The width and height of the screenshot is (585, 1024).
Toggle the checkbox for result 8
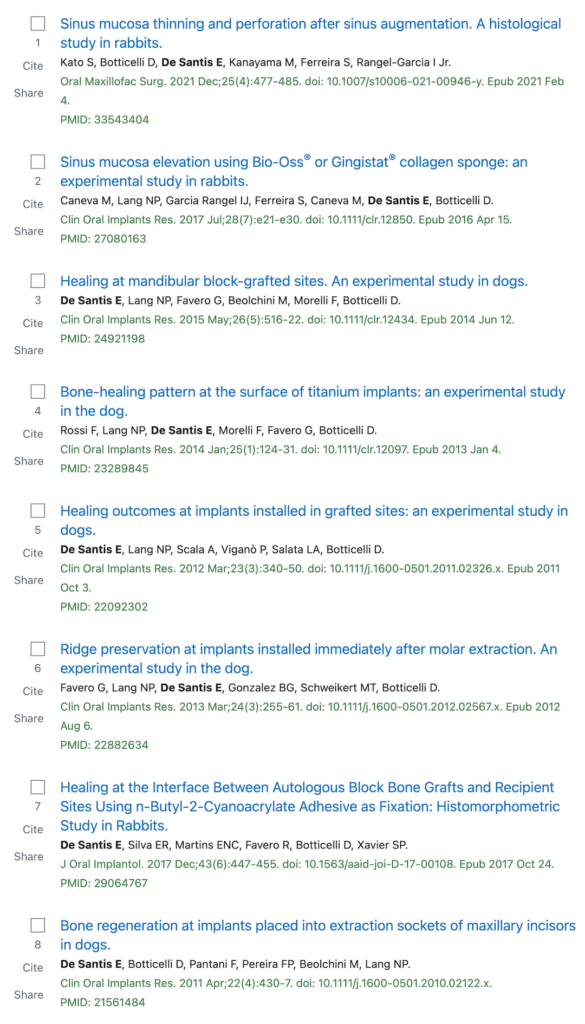click(38, 925)
